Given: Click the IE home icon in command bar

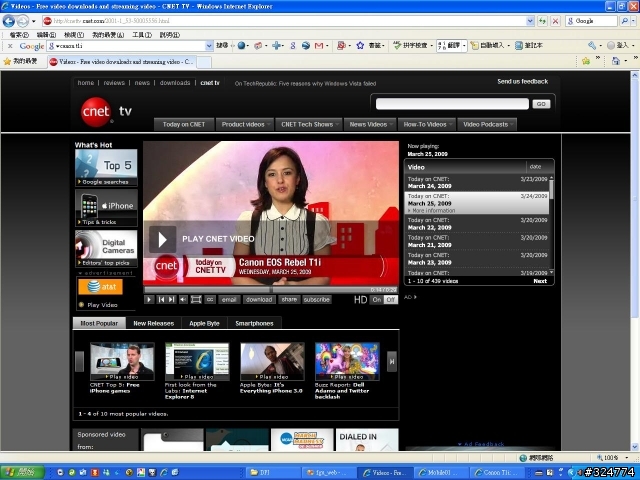Looking at the screenshot, I should coord(616,61).
